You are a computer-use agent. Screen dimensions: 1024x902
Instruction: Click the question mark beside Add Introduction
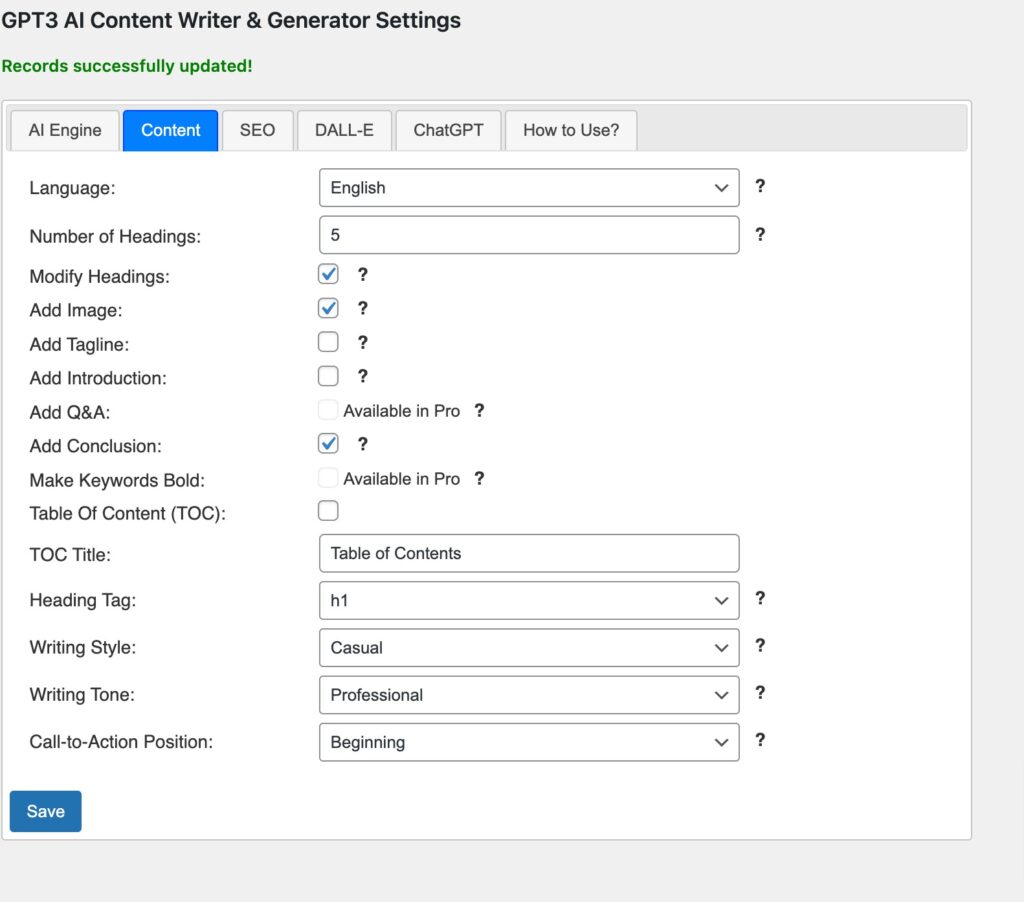(x=362, y=376)
